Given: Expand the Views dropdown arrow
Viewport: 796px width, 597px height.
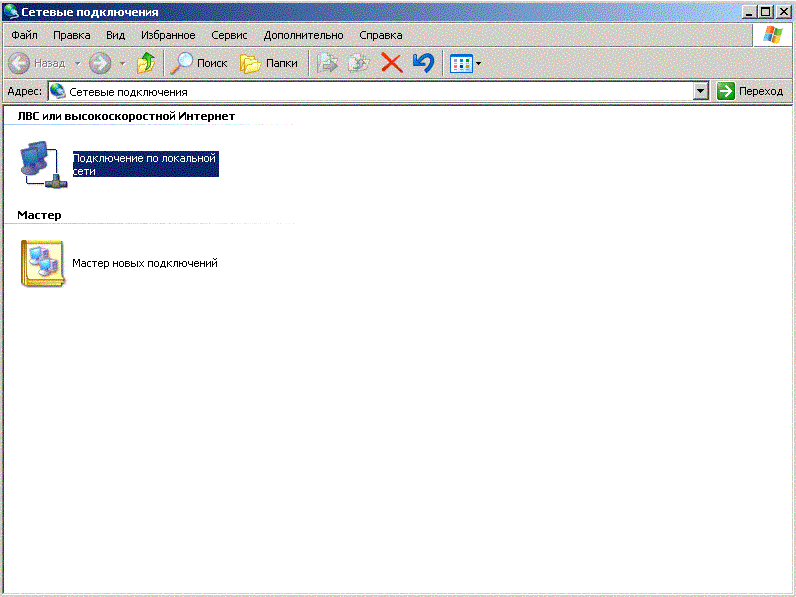Looking at the screenshot, I should coord(478,64).
